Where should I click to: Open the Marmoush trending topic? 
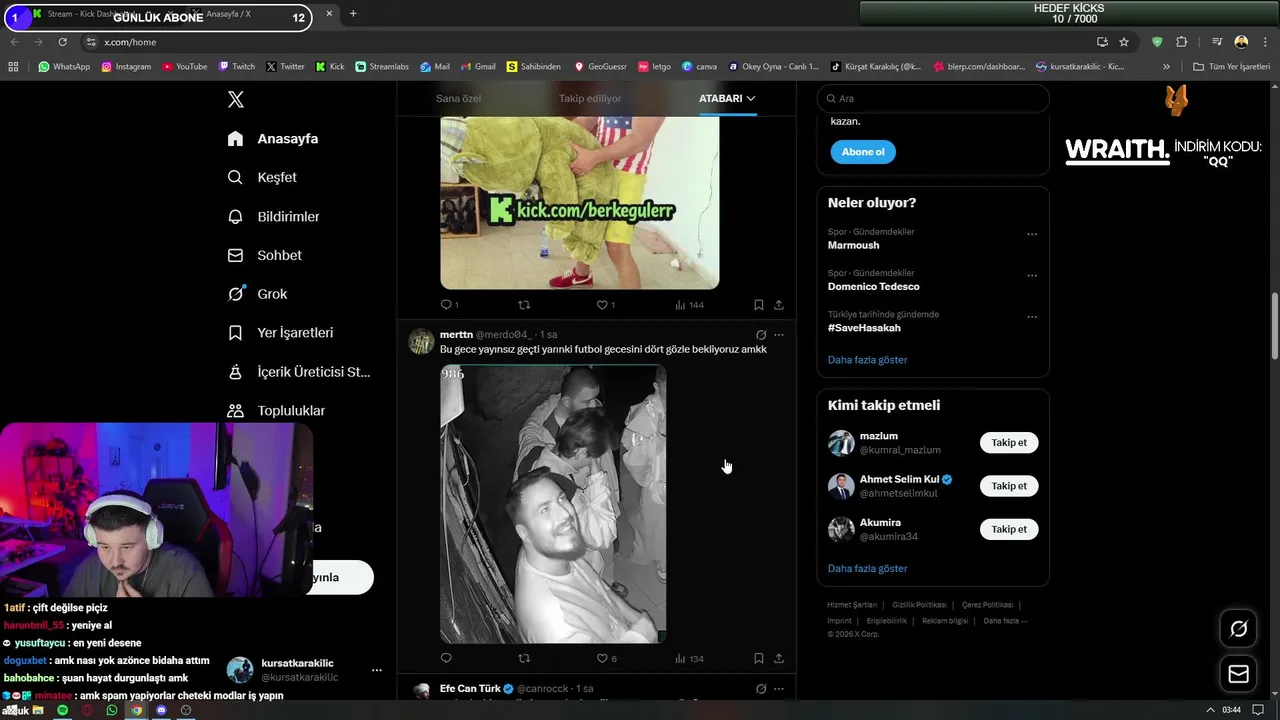point(853,245)
